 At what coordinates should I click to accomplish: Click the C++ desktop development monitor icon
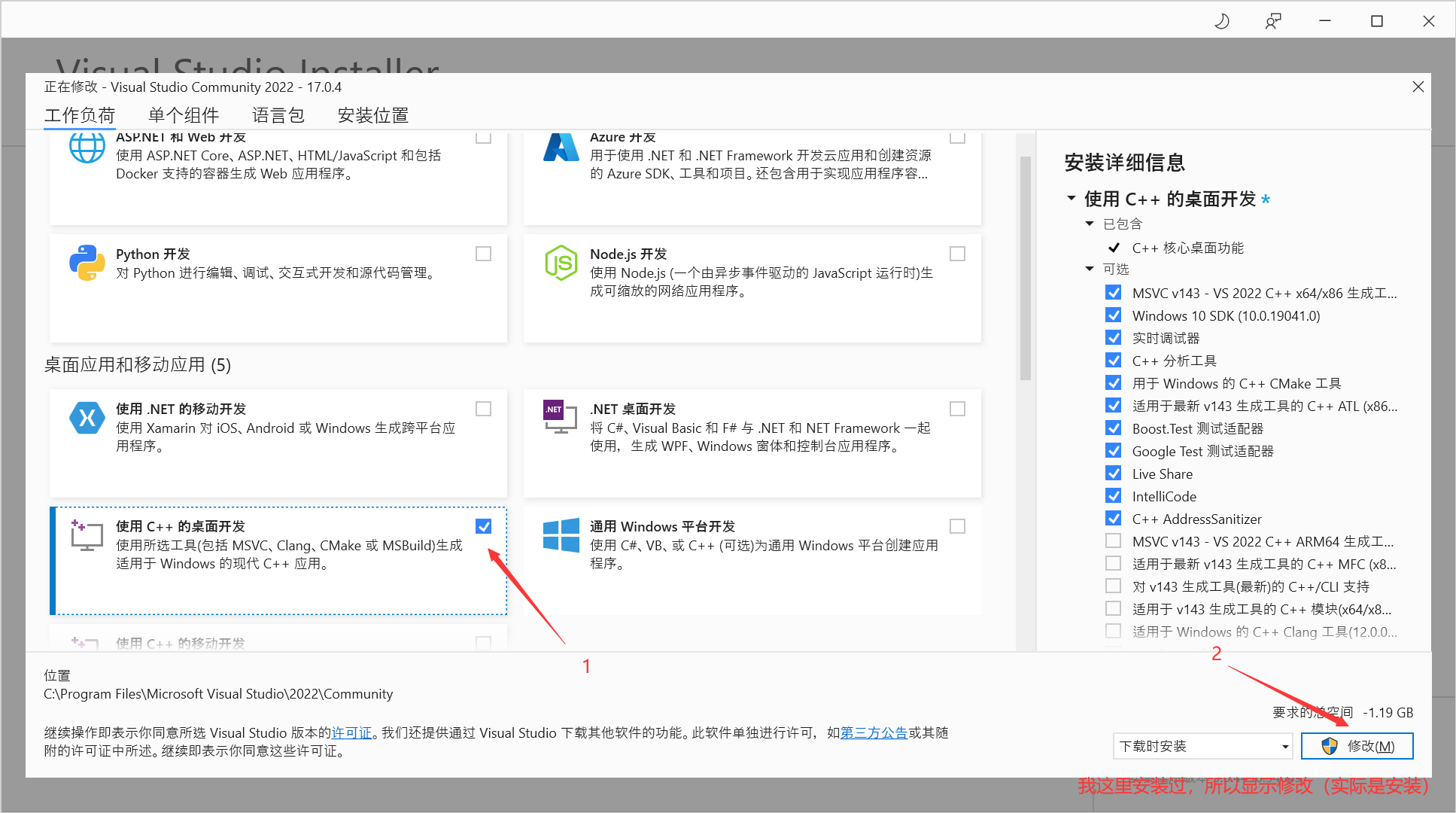87,535
